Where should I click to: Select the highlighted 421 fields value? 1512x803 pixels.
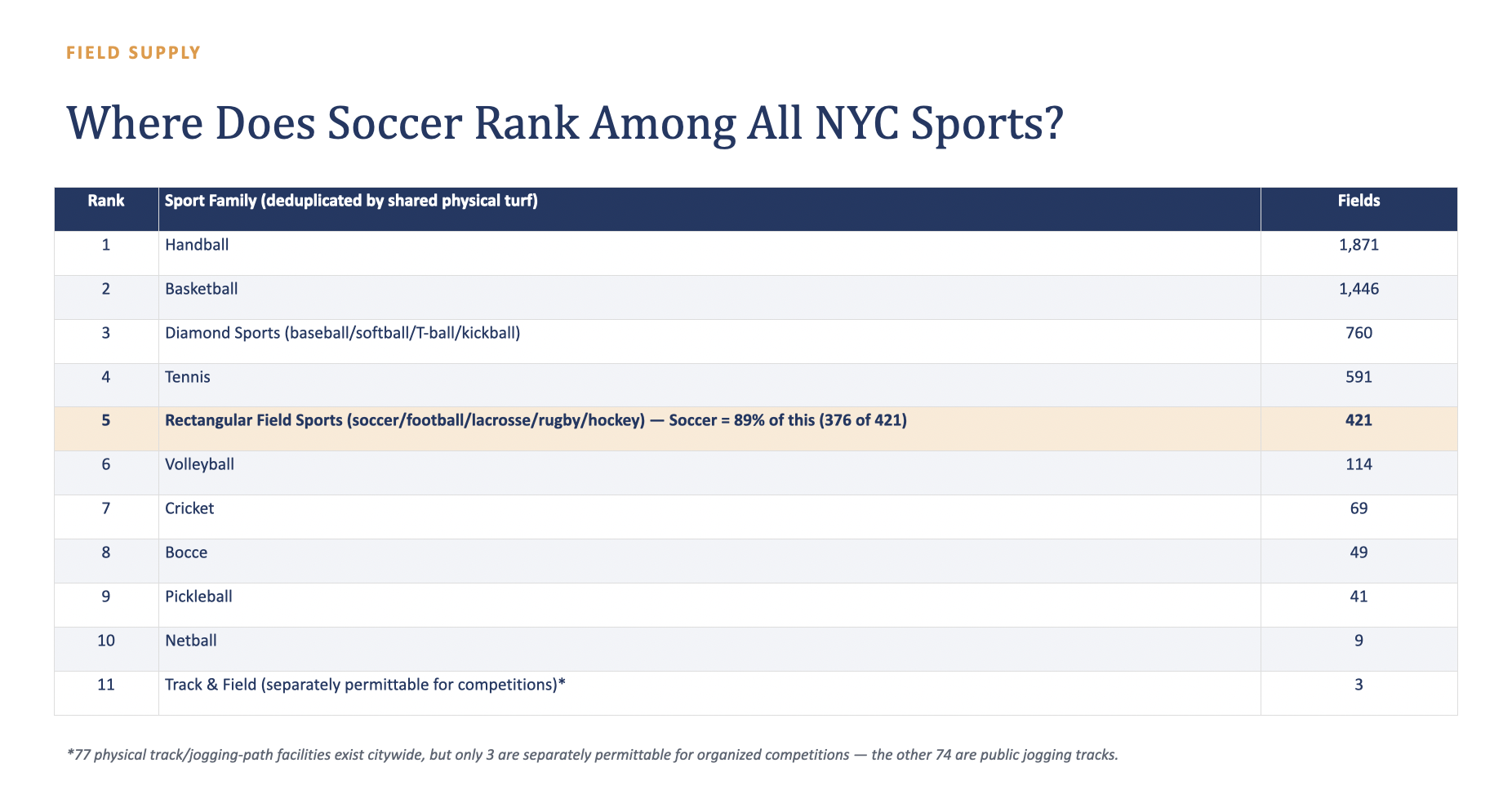click(1359, 421)
